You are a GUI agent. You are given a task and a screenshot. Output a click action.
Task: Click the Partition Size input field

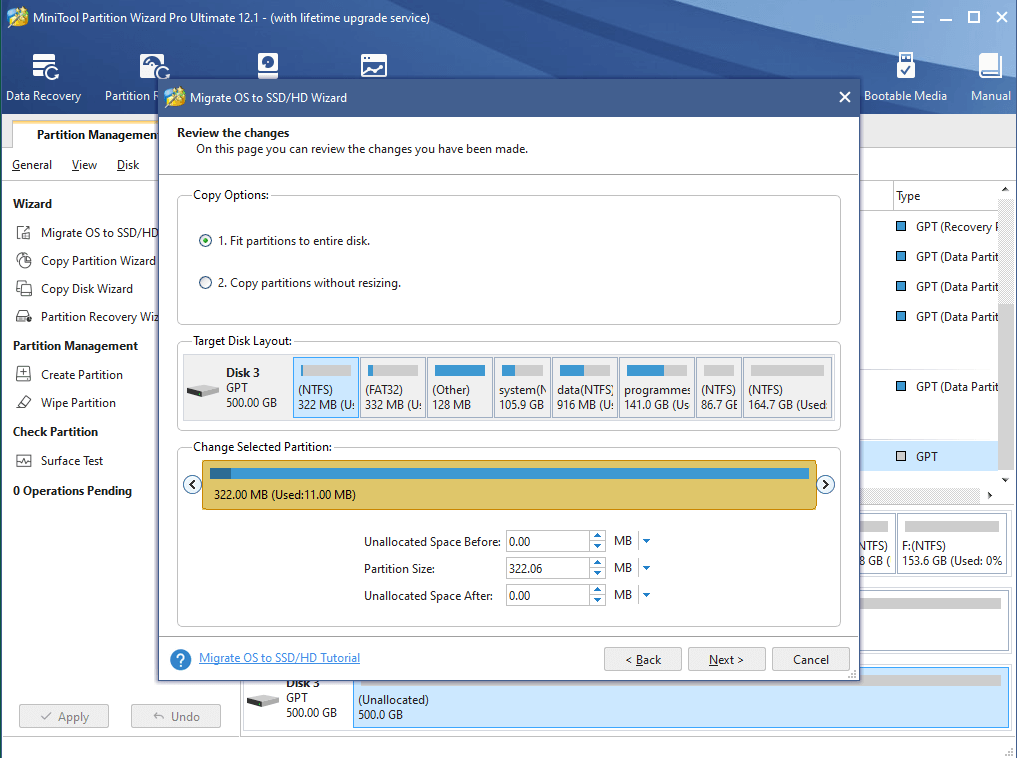tap(548, 569)
